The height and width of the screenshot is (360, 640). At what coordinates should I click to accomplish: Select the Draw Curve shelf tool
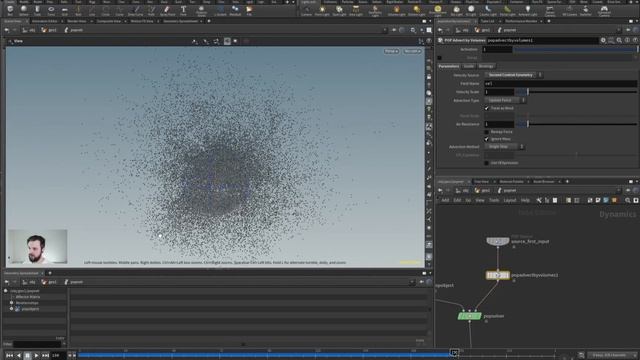(136, 10)
